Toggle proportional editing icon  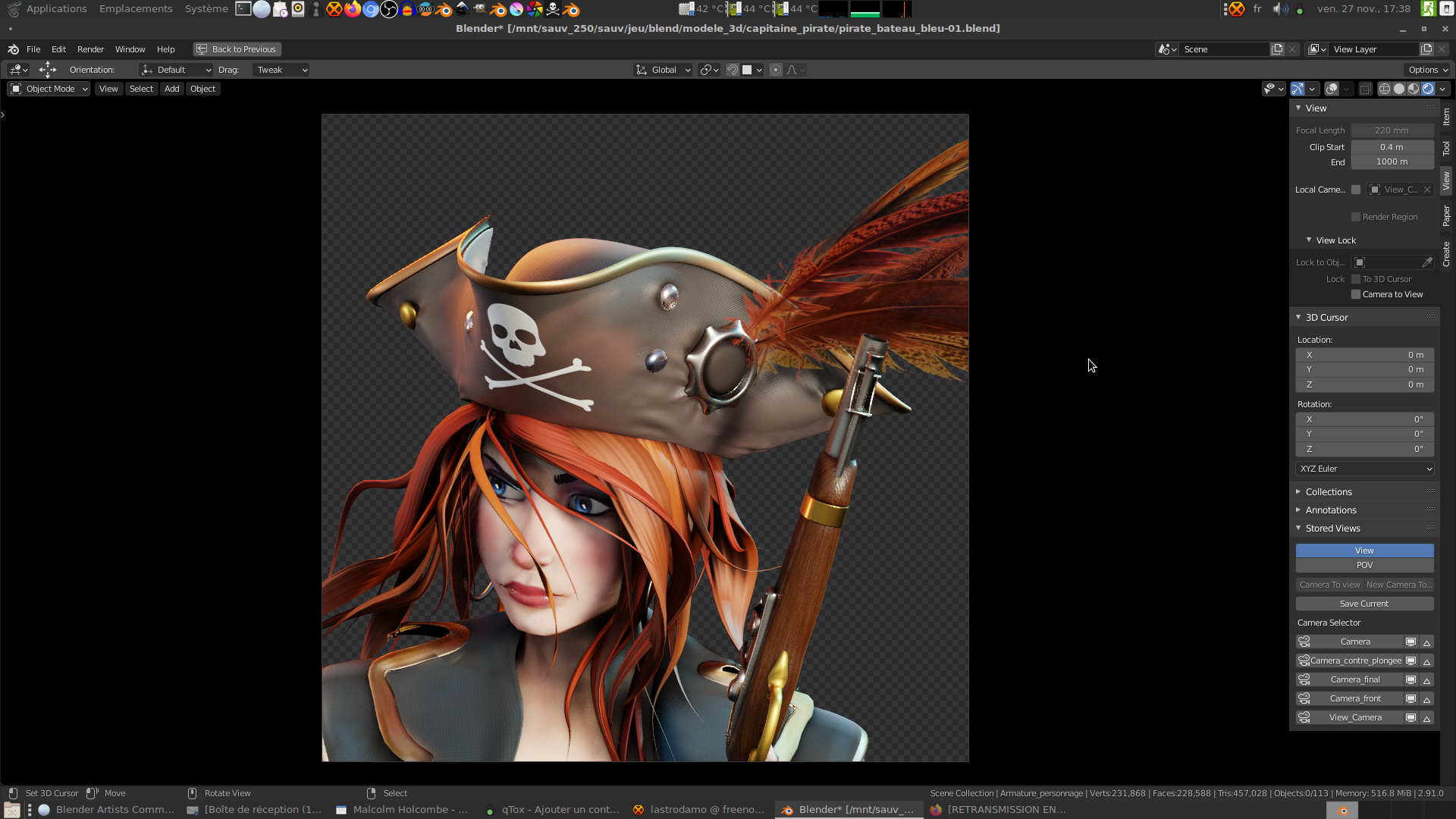click(x=775, y=70)
